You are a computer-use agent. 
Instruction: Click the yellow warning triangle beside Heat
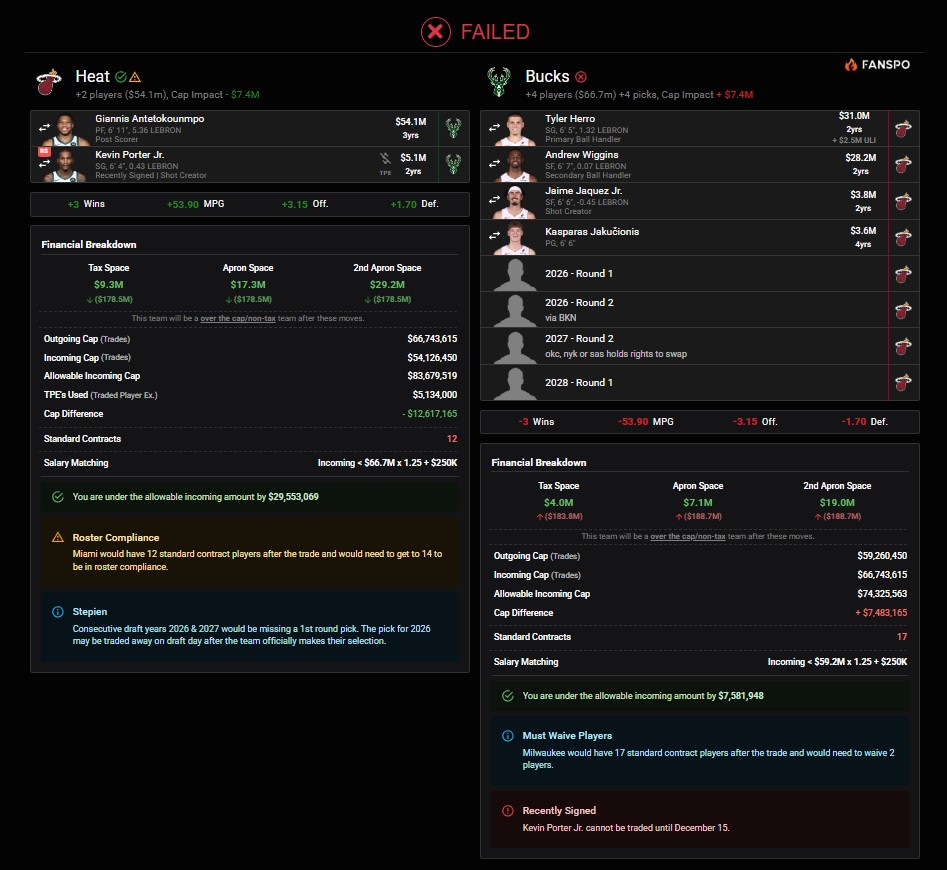135,77
